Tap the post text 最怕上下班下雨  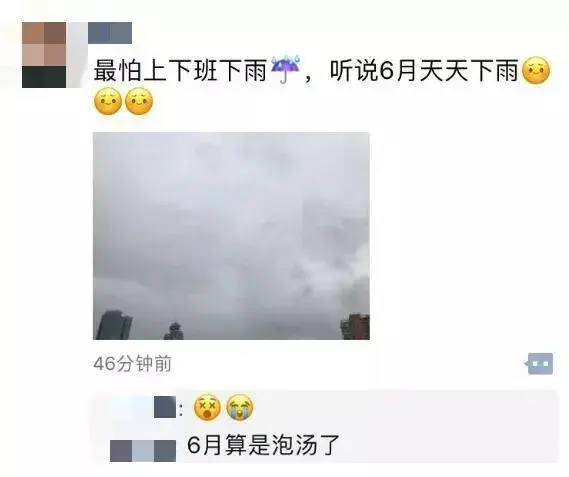[180, 70]
